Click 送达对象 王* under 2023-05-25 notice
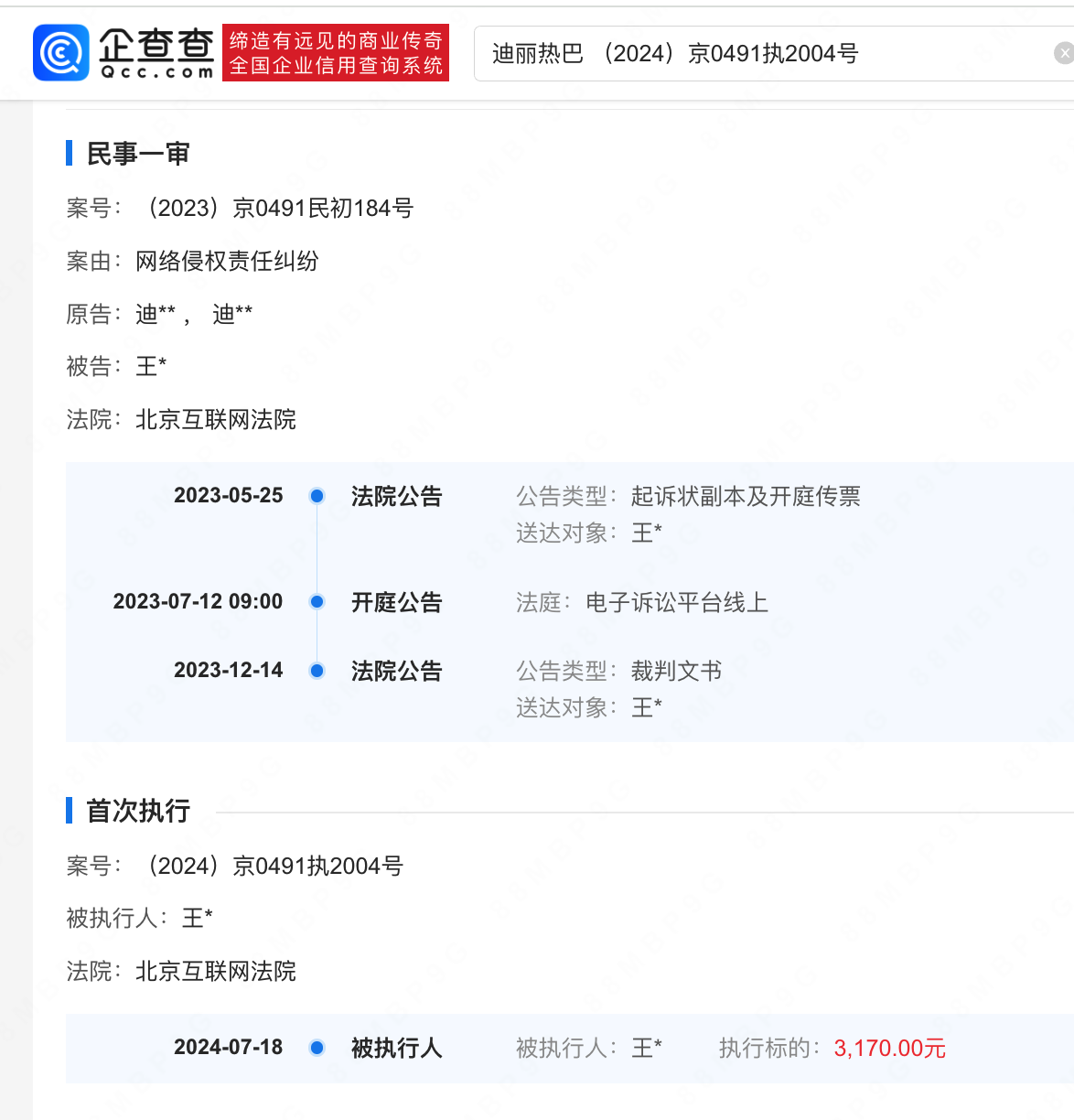Screen dimensions: 1074x1120 tap(647, 533)
